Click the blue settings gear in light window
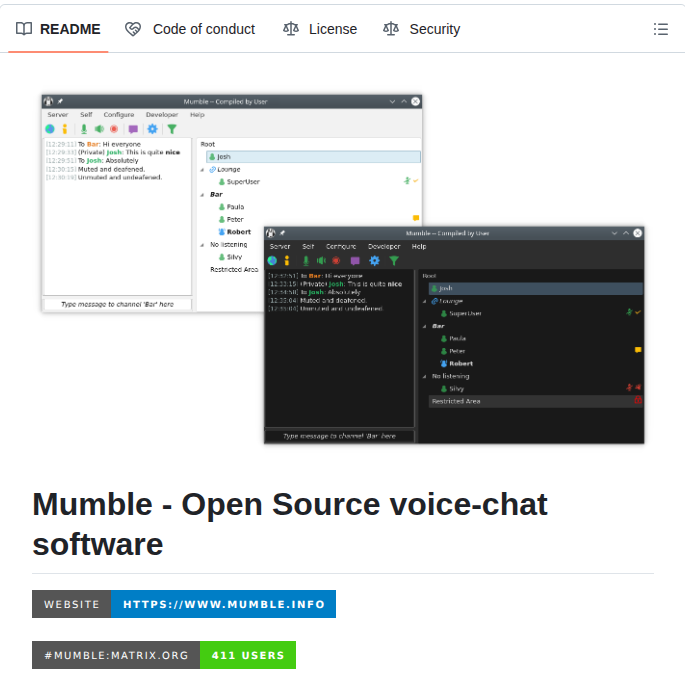 (152, 129)
